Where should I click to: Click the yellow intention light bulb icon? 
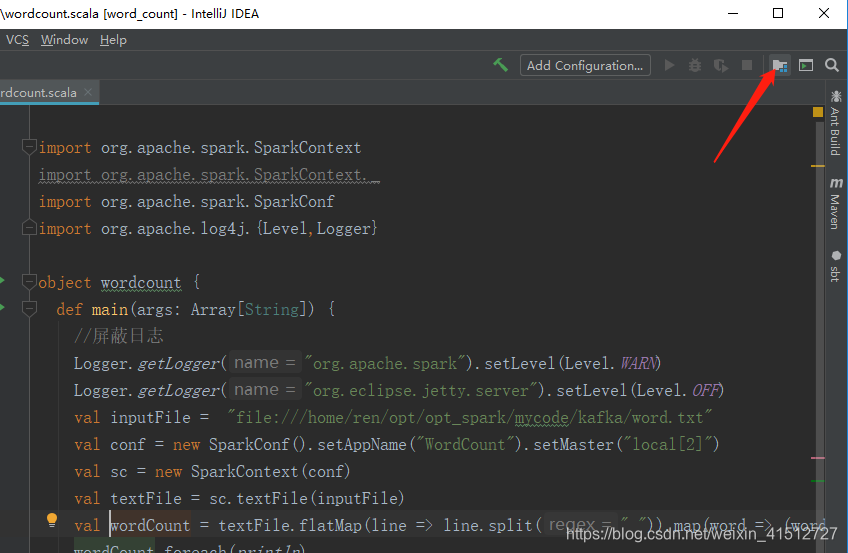pyautogui.click(x=52, y=520)
